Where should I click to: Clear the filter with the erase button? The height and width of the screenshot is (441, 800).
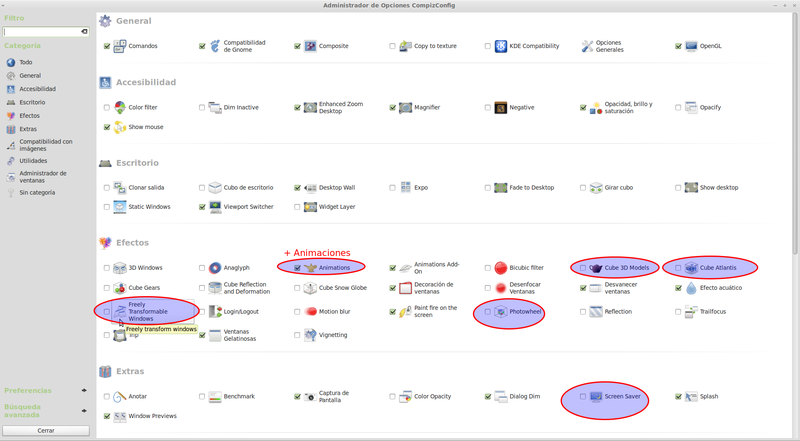tap(84, 32)
